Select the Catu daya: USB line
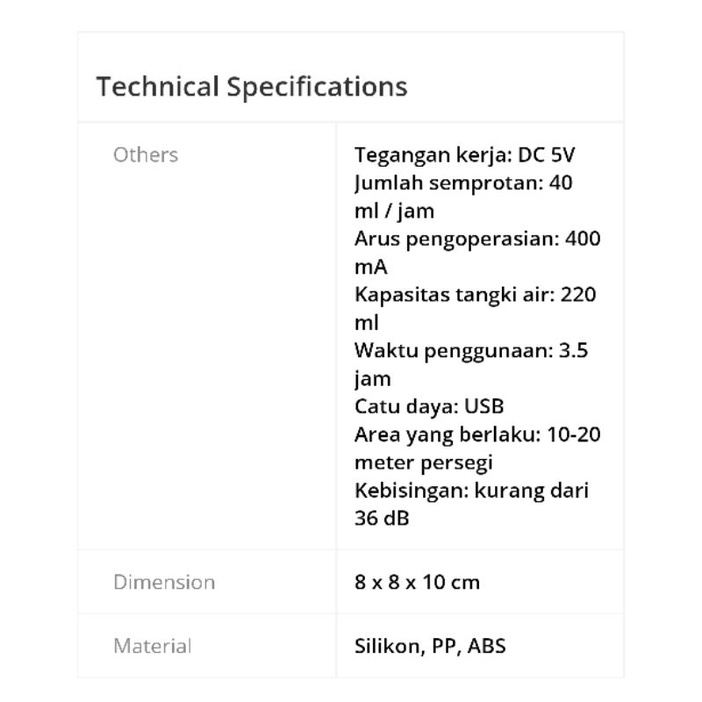The width and height of the screenshot is (702, 702). (429, 408)
